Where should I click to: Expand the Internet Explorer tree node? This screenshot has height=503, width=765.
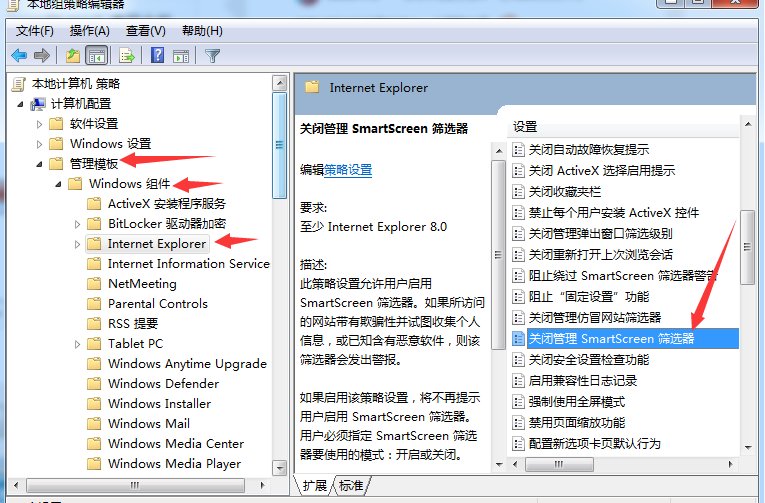pos(77,244)
